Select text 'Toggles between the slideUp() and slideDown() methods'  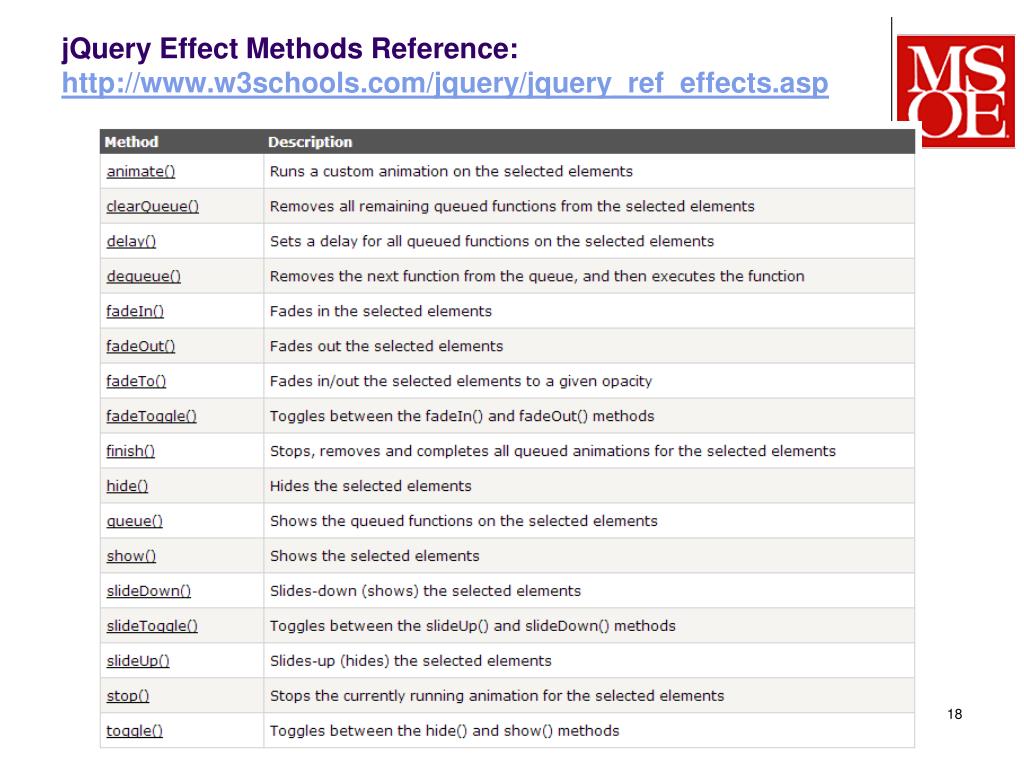click(x=472, y=626)
